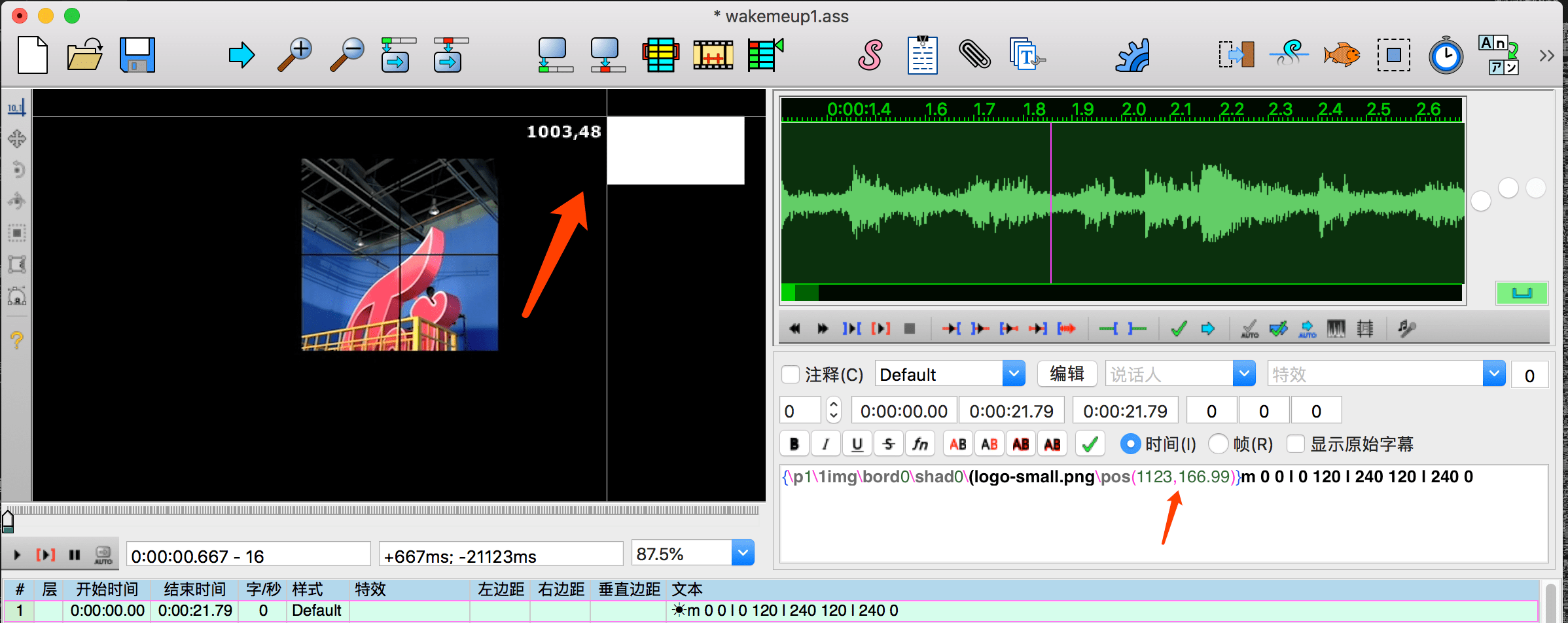The height and width of the screenshot is (623, 1568).
Task: Open script properties notepad icon
Action: pyautogui.click(x=923, y=55)
